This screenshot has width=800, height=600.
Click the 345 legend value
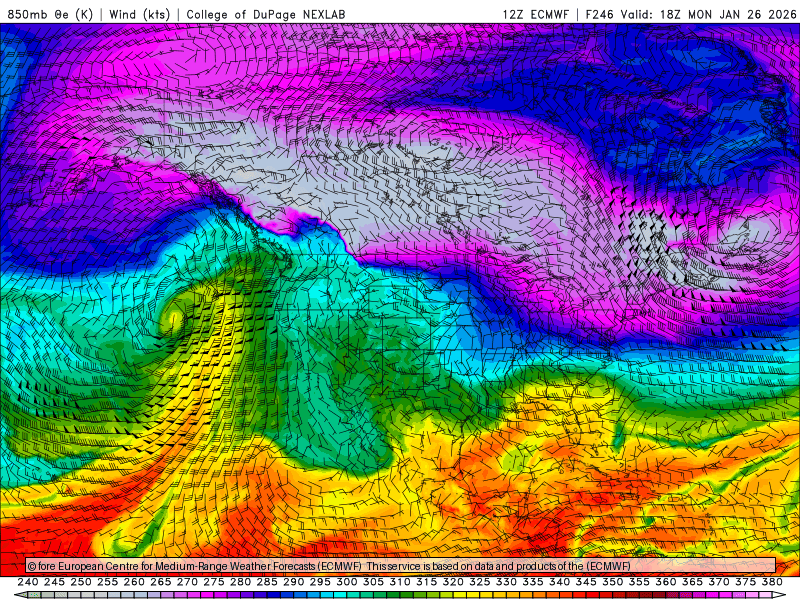[x=586, y=582]
